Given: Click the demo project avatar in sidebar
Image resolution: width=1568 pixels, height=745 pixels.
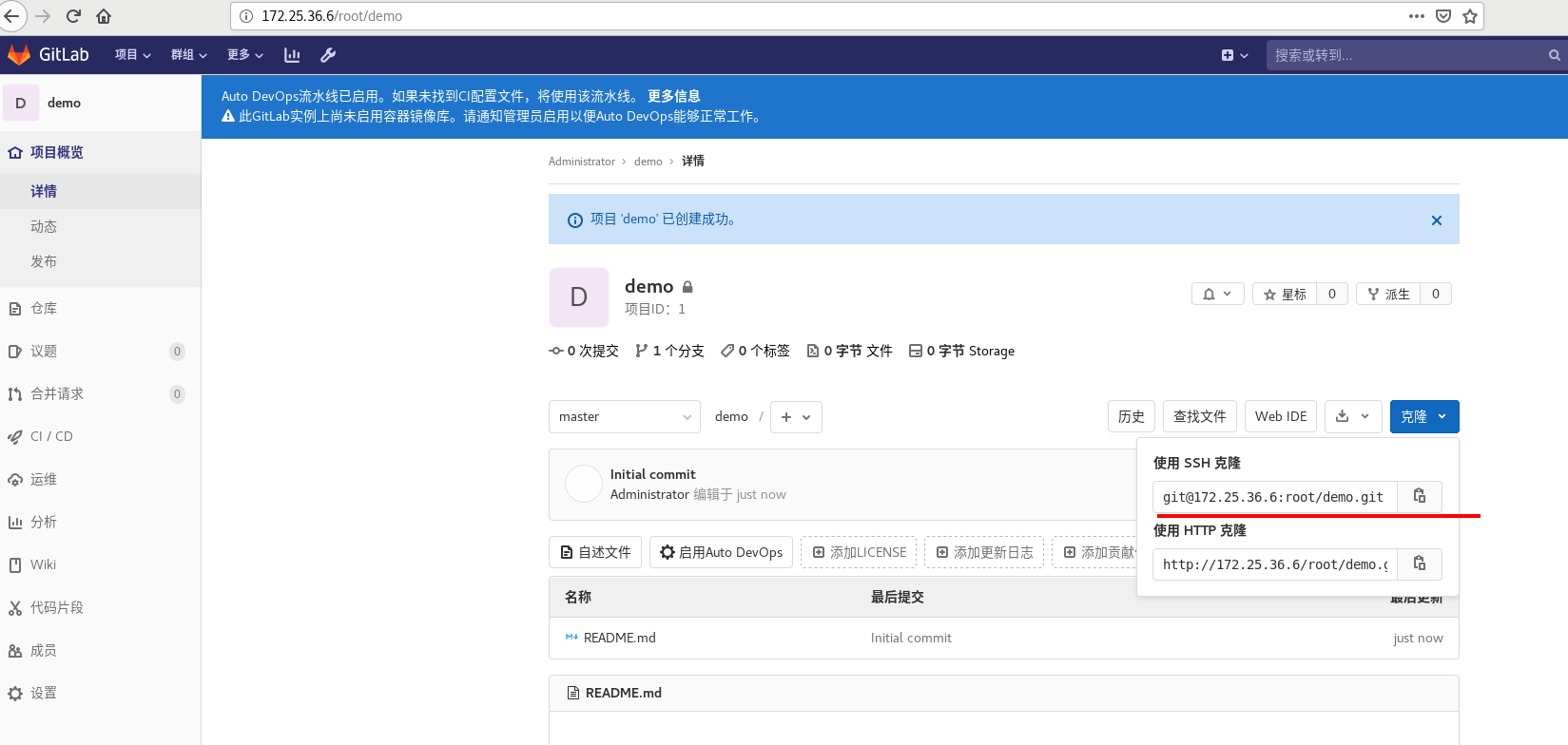Looking at the screenshot, I should pos(20,103).
